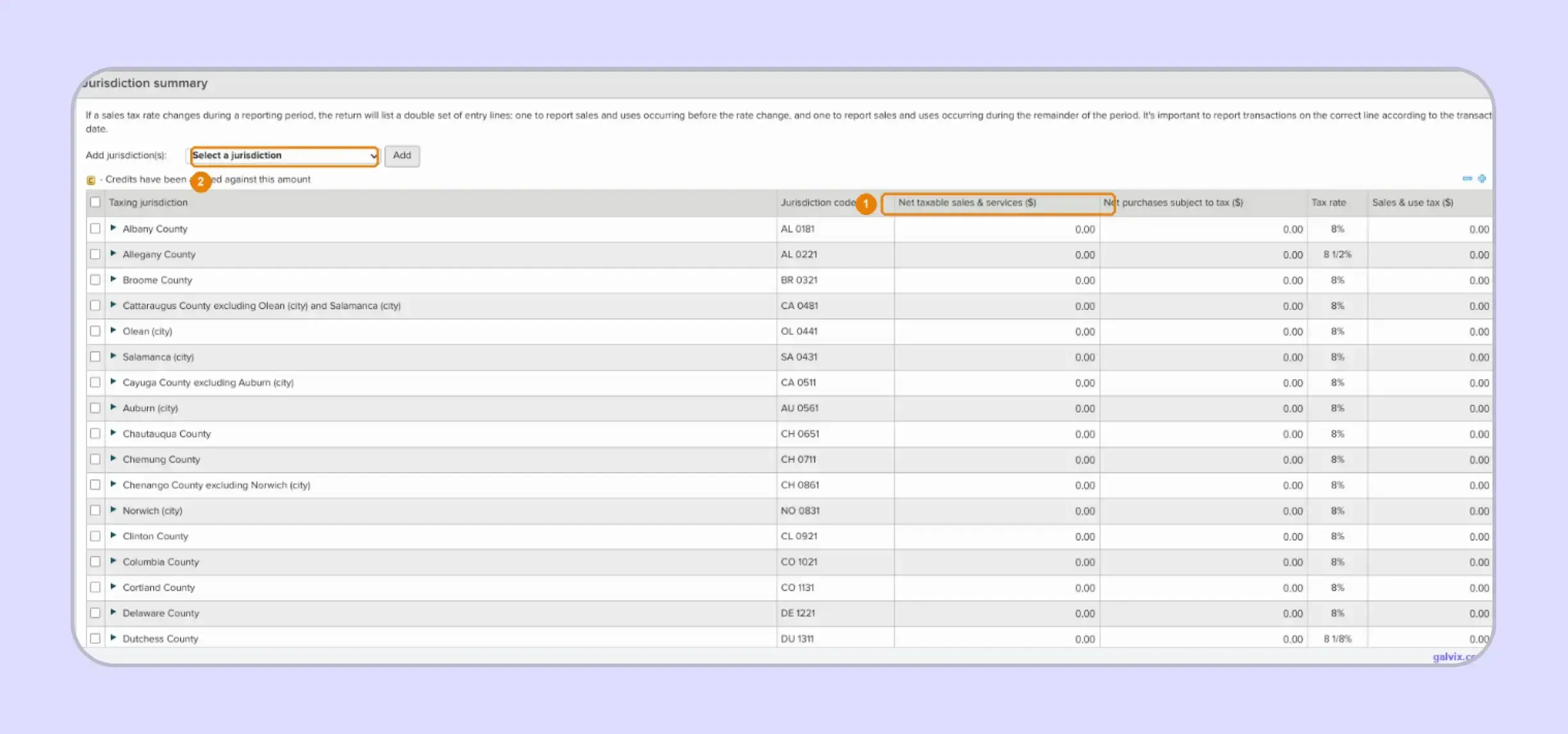Viewport: 1568px width, 734px height.
Task: Click the Sales & use tax header
Action: 1412,202
